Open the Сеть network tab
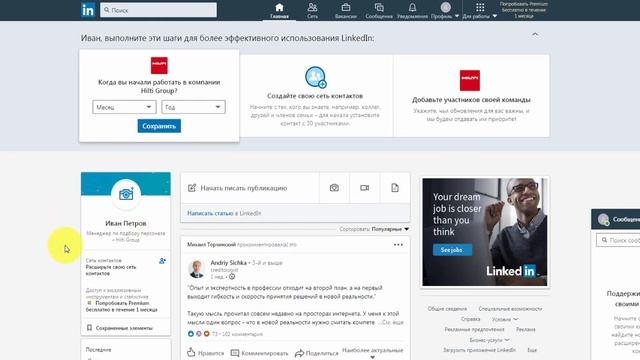 click(x=312, y=11)
